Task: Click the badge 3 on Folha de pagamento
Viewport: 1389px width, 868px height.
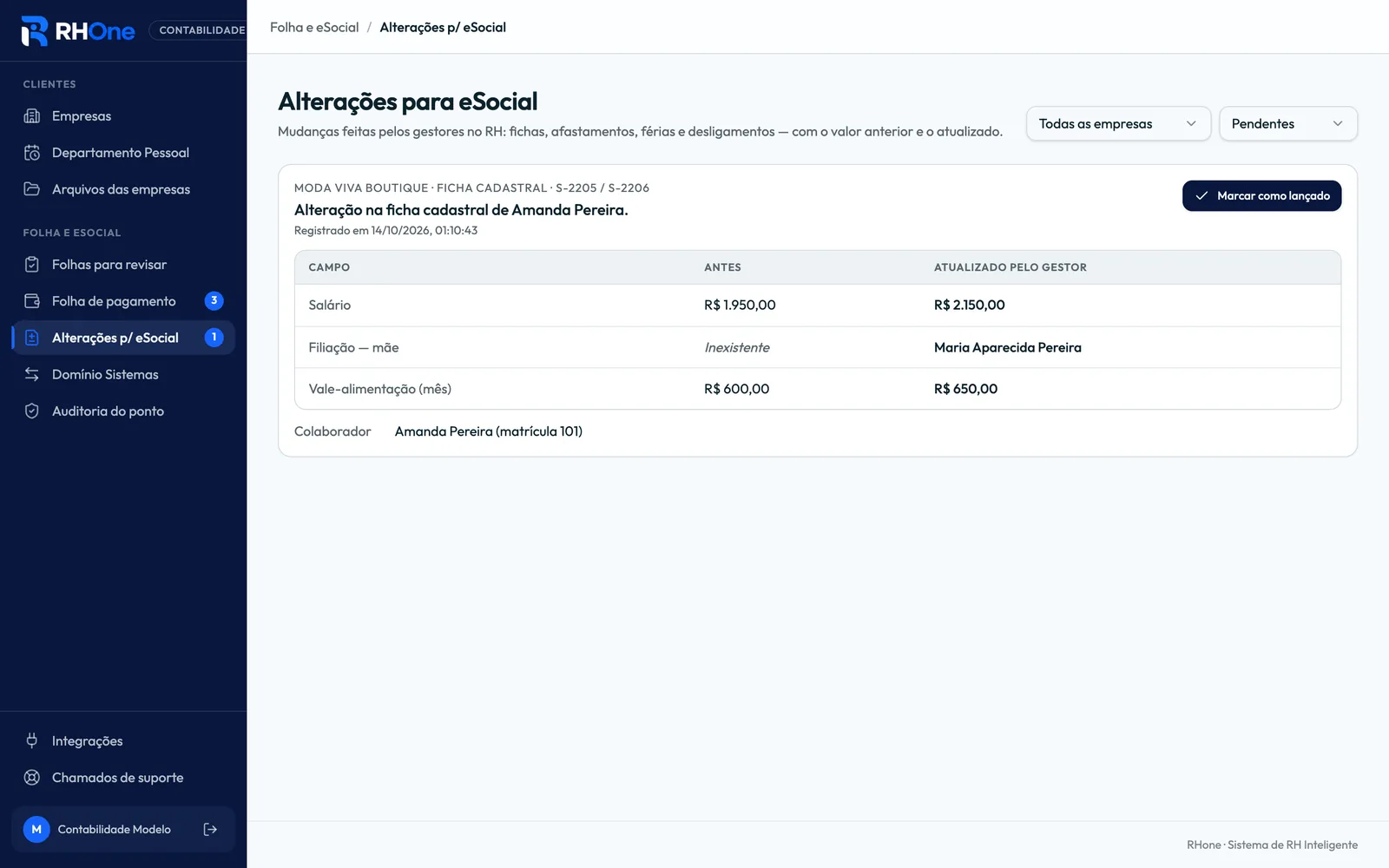Action: pyautogui.click(x=214, y=301)
